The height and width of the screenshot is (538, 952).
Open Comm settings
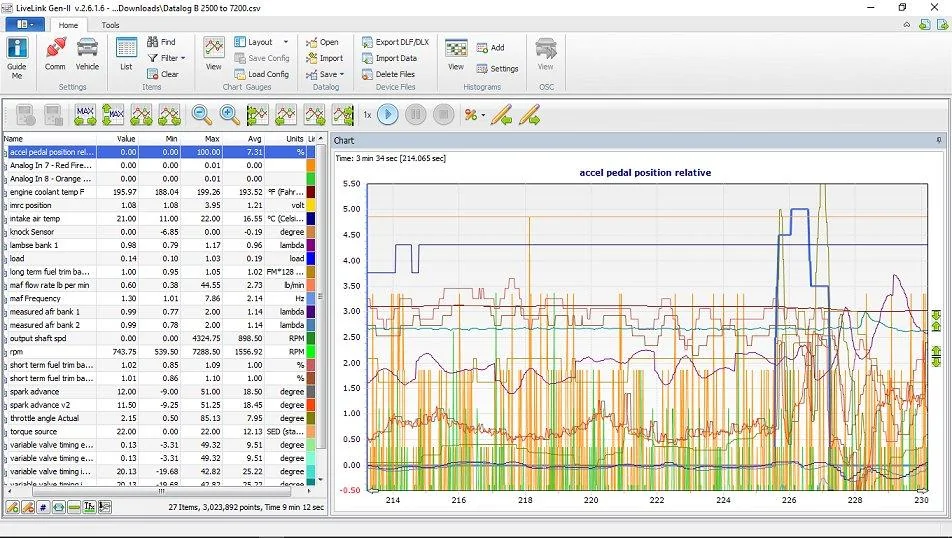click(55, 54)
